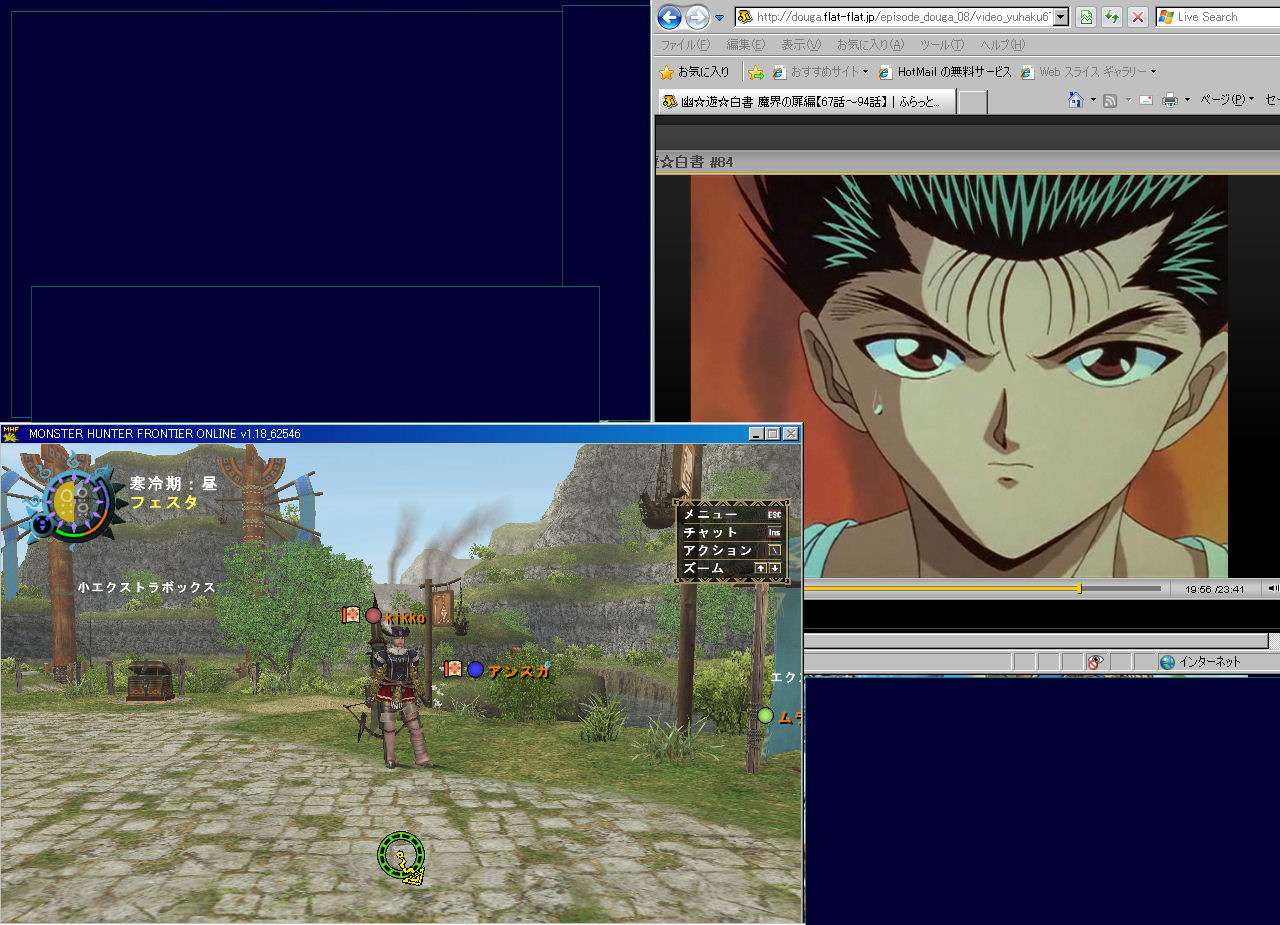Go forward in Internet Explorer
This screenshot has height=925, width=1280.
[x=697, y=17]
